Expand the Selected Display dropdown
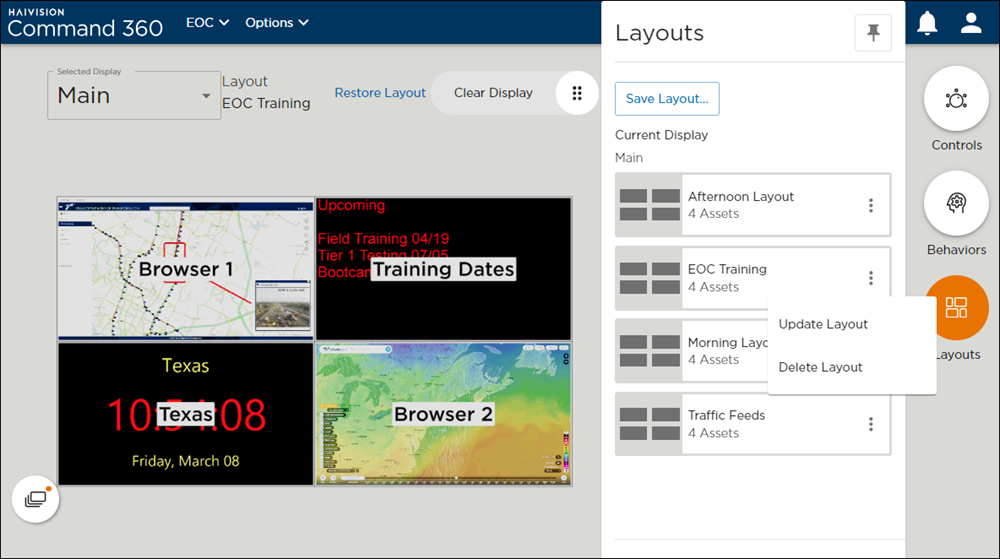 tap(134, 96)
